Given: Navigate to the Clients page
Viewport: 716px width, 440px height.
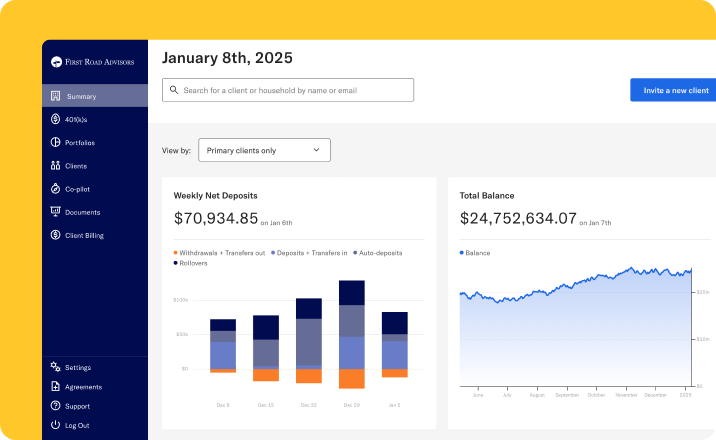Looking at the screenshot, I should coord(95,166).
